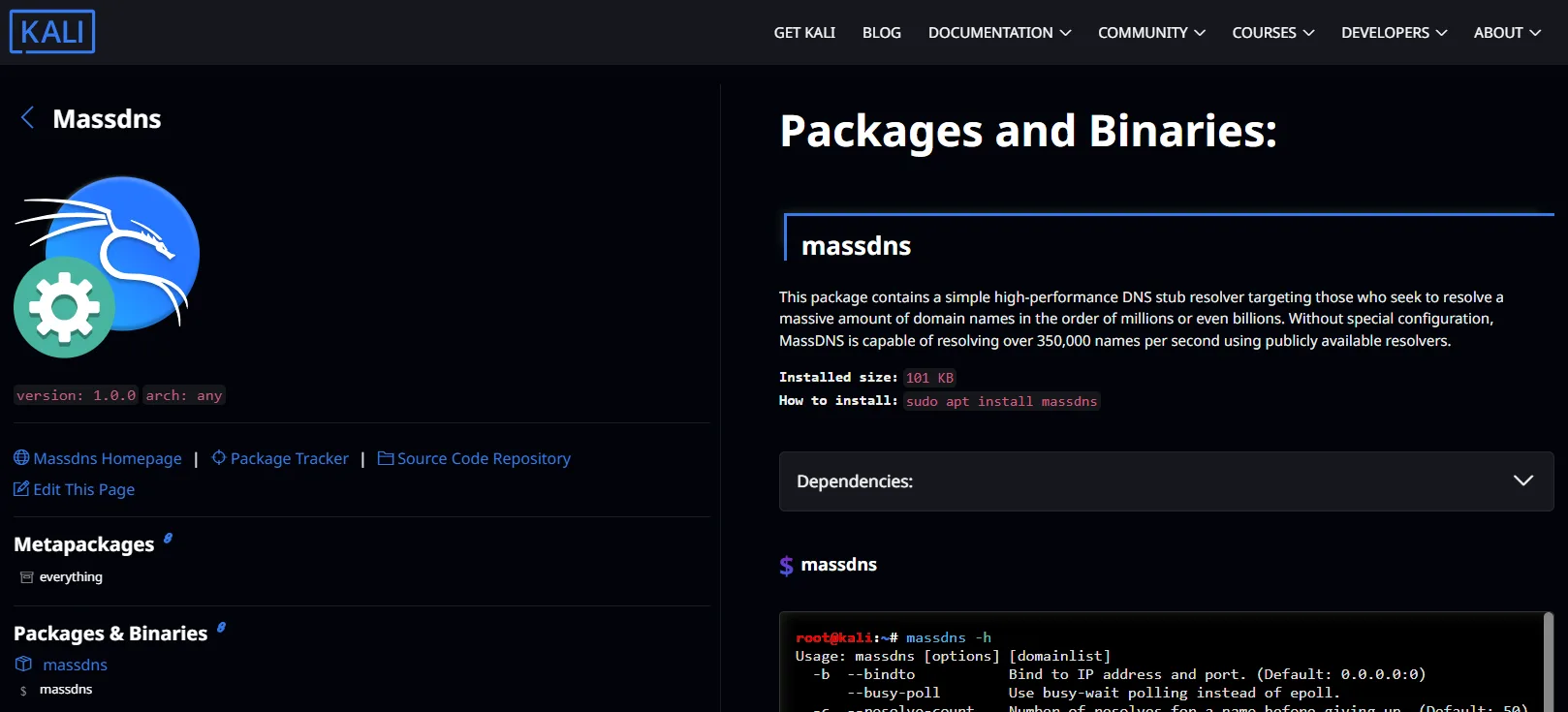Click the globe icon beside Massdns Homepage

tap(21, 458)
